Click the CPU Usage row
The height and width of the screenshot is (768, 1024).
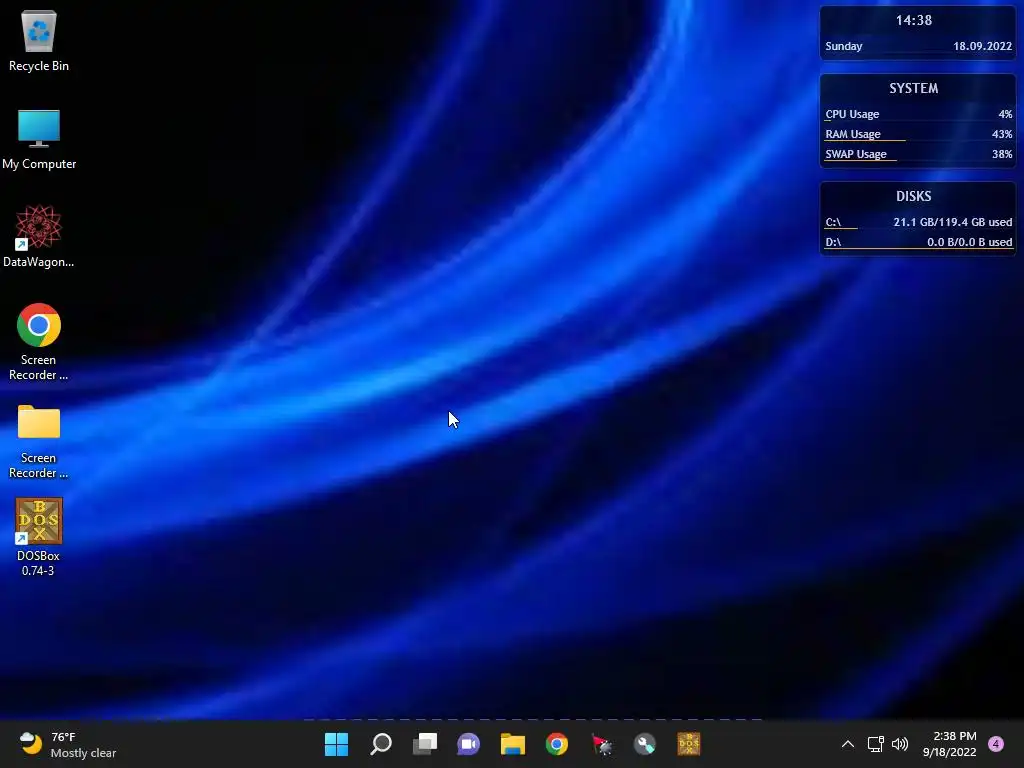pos(918,114)
